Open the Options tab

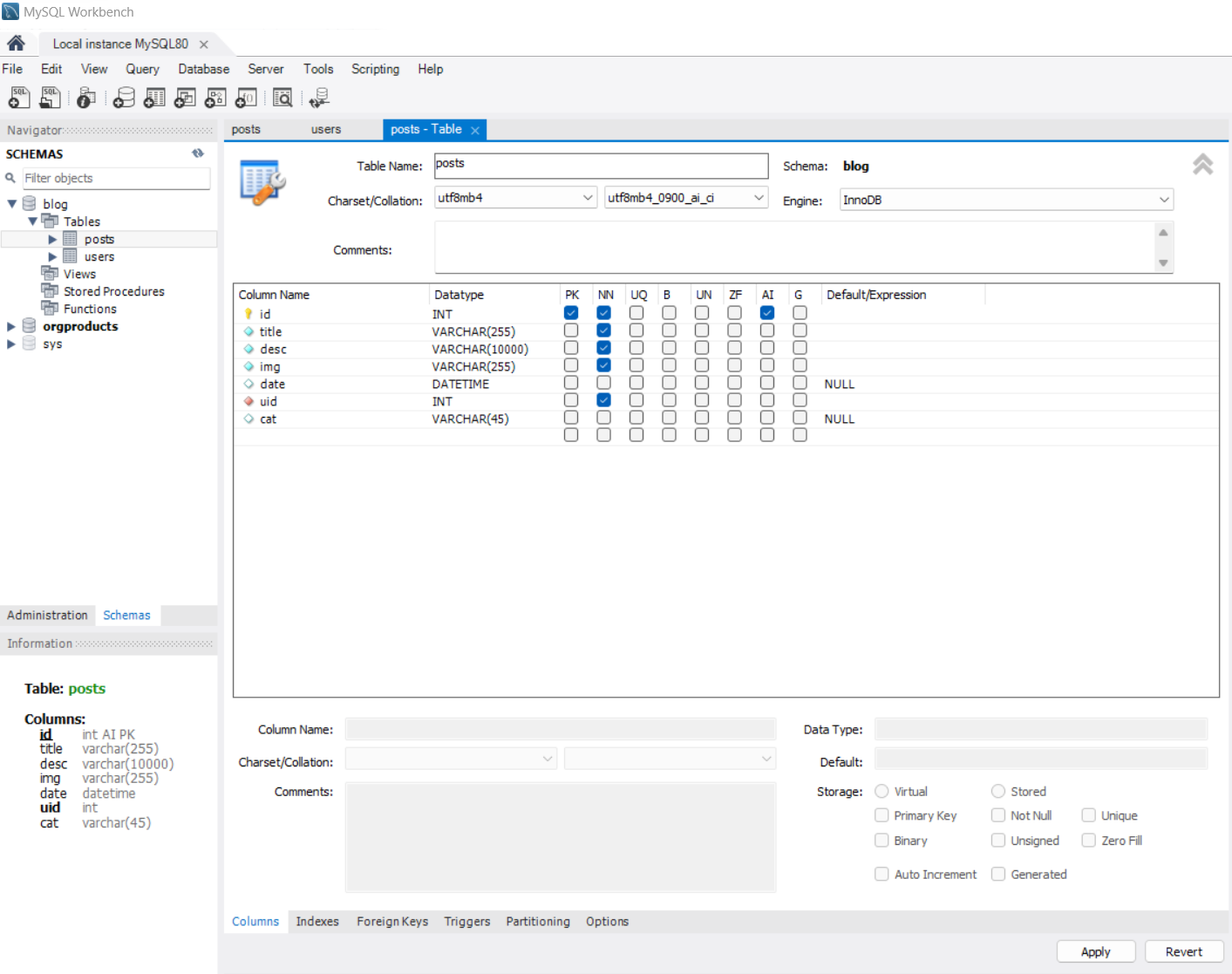(607, 922)
